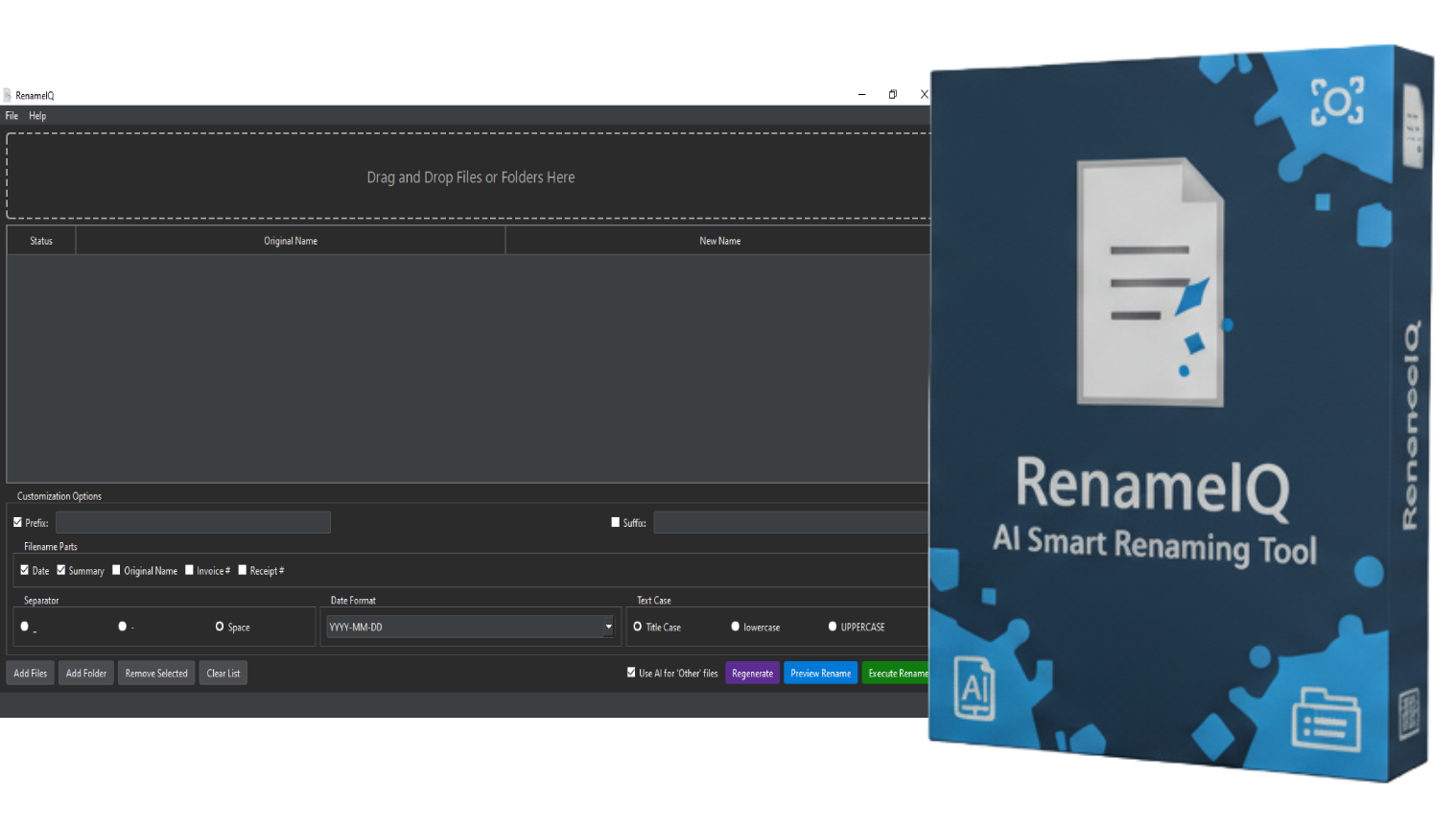Click the AI document icon on the box

coord(975,687)
